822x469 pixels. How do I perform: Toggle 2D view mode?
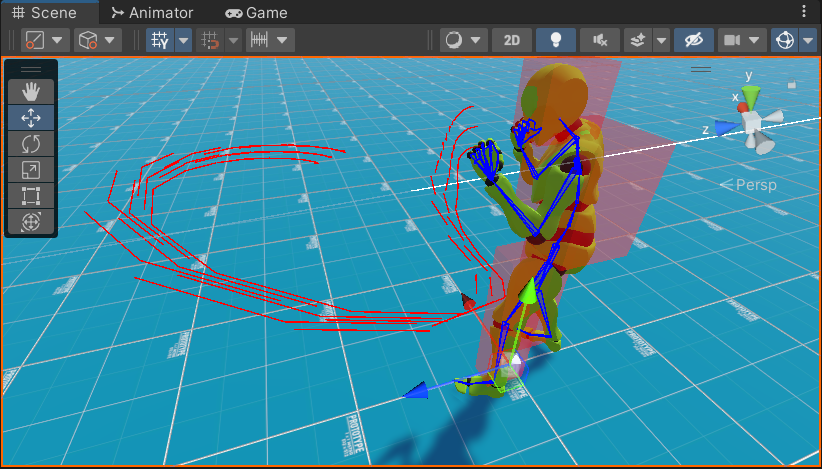click(x=512, y=40)
